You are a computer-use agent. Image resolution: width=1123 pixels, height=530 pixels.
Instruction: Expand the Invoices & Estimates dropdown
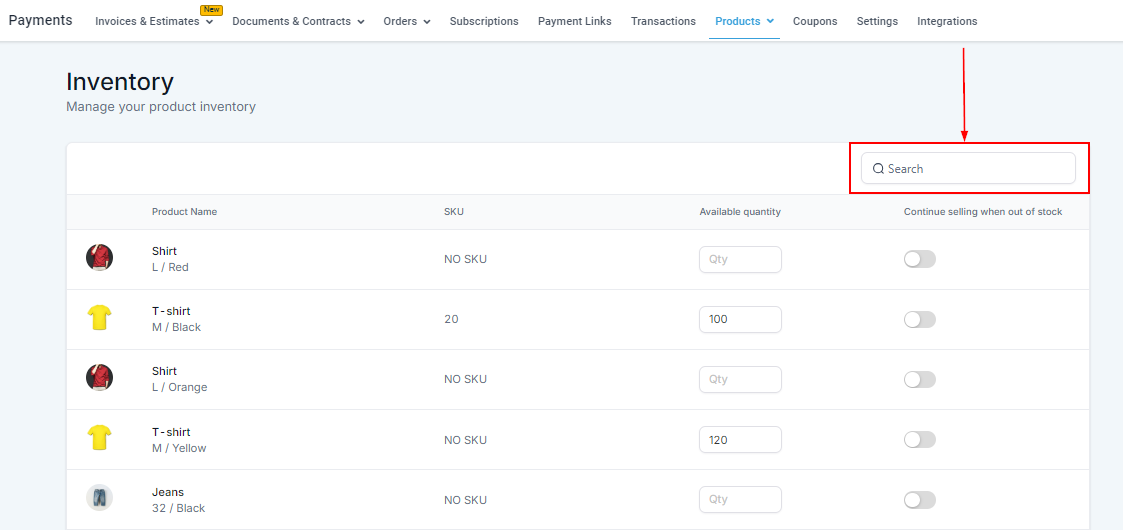click(209, 22)
